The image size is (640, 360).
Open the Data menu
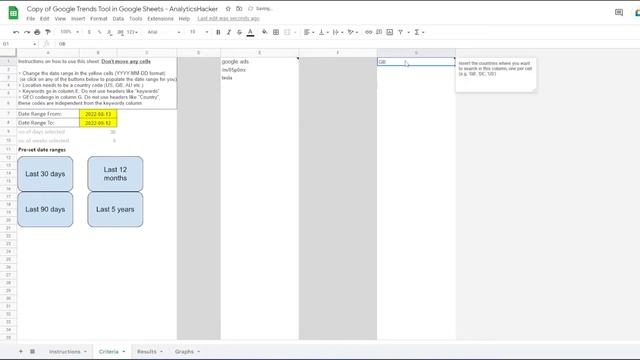coord(118,19)
